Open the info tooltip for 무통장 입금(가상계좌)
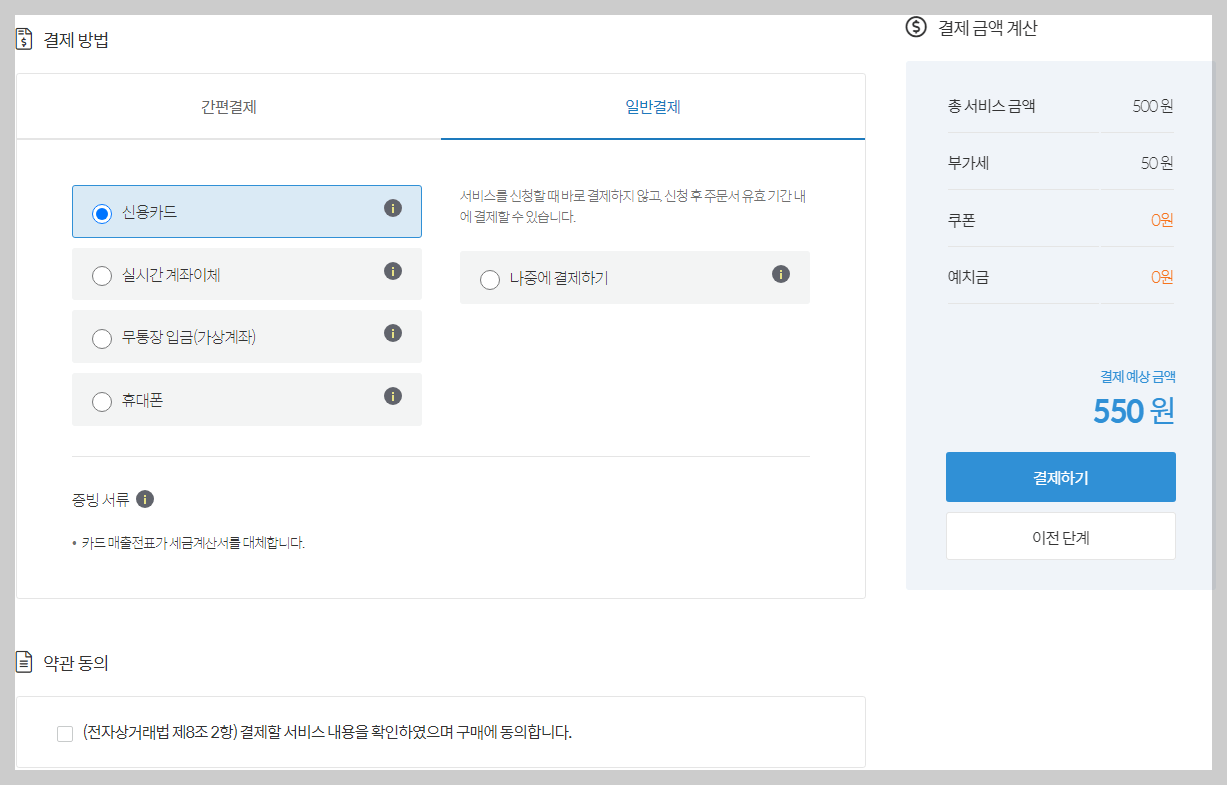This screenshot has width=1227, height=785. pyautogui.click(x=392, y=336)
